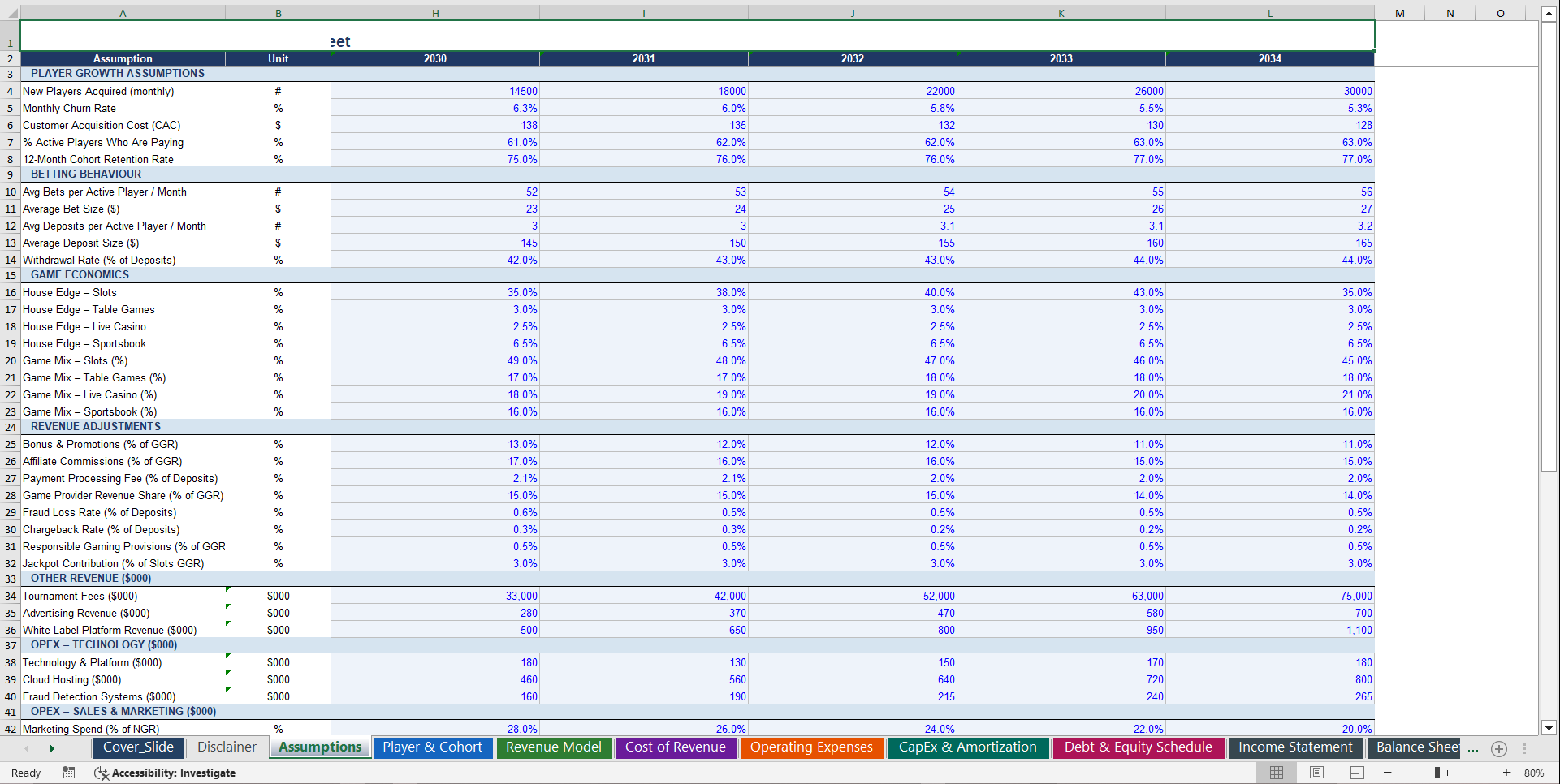This screenshot has width=1560, height=784.
Task: Open the Debt & Equity Schedule sheet
Action: click(1138, 747)
